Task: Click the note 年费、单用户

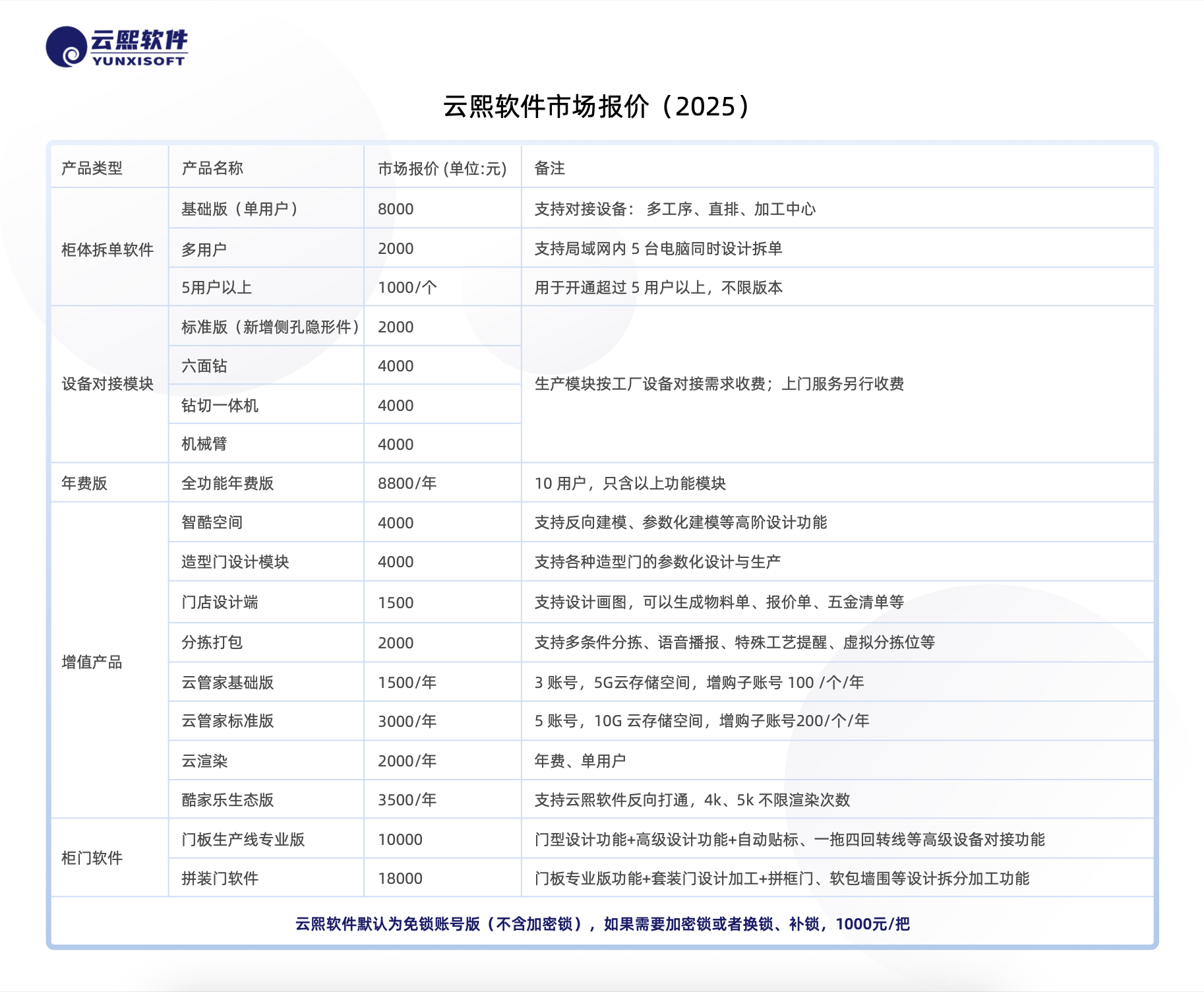Action: click(580, 761)
